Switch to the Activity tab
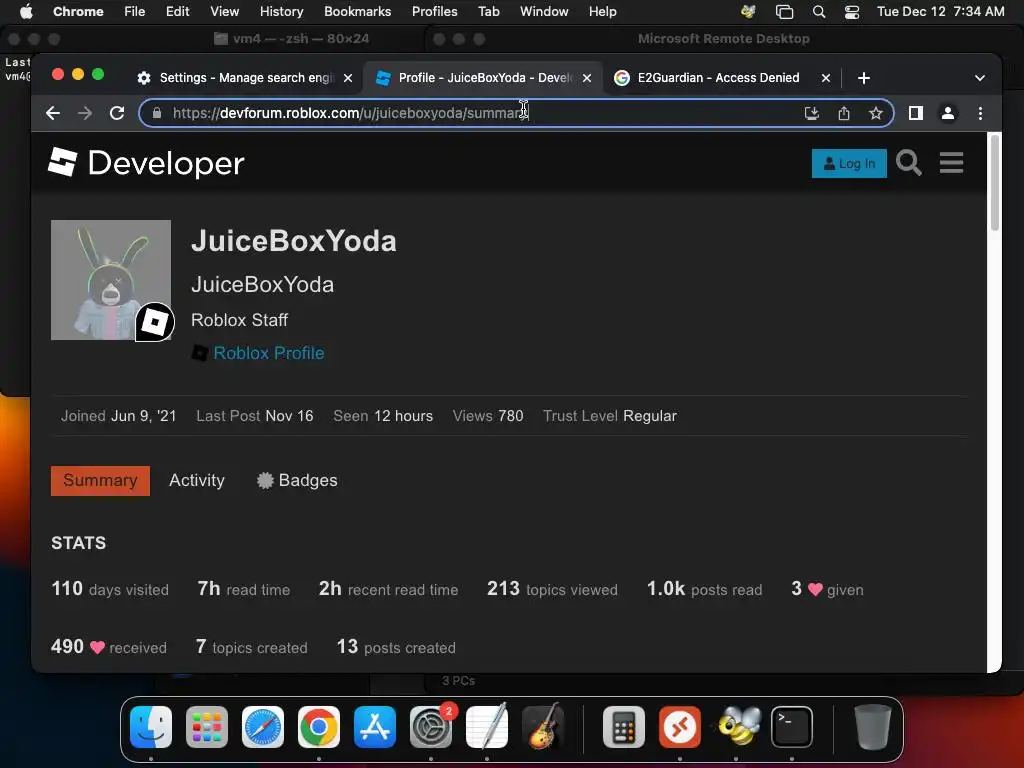Screen dimensions: 1024x768 pyautogui.click(x=197, y=481)
